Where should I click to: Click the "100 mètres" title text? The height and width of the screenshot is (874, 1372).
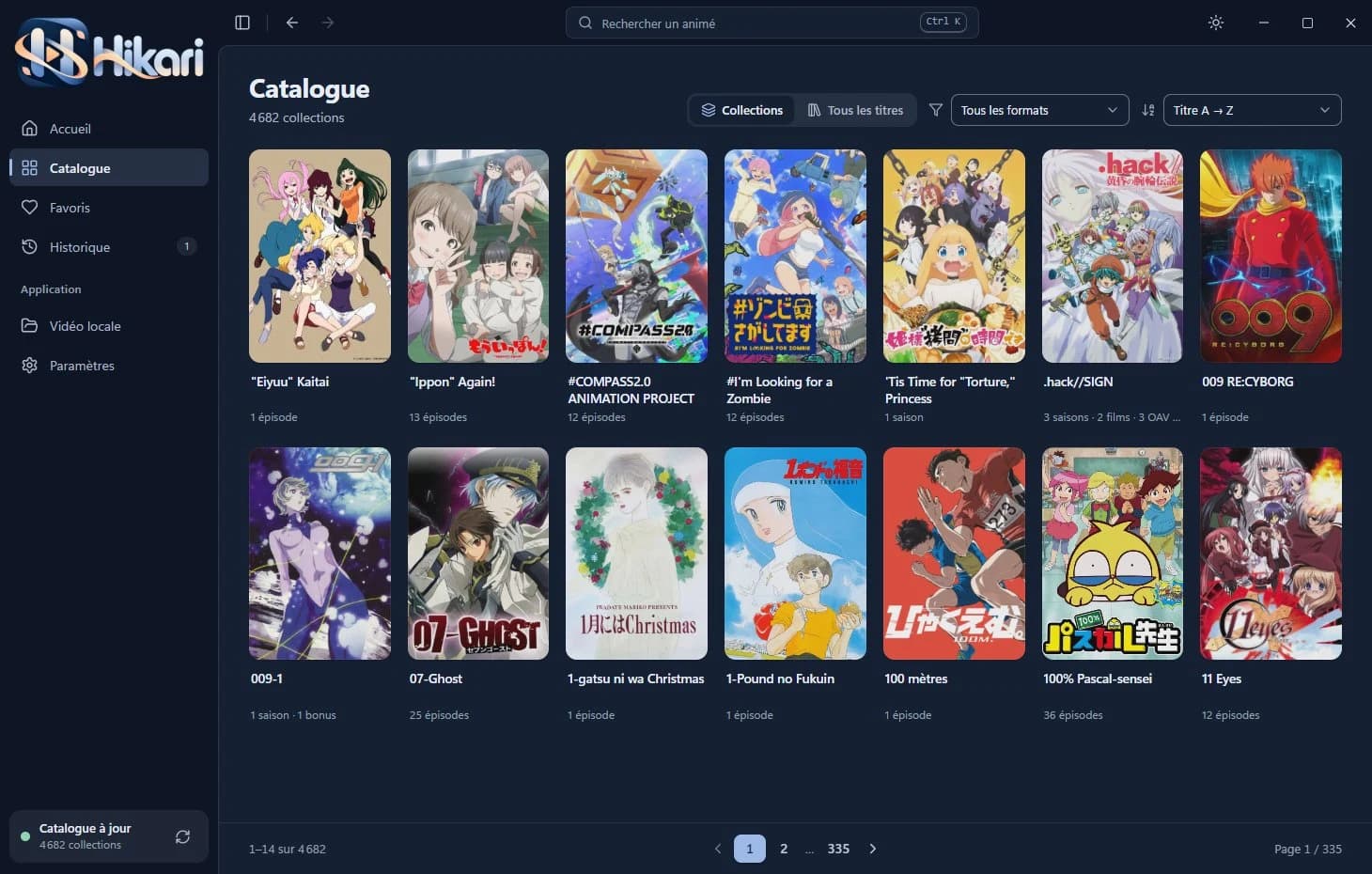[916, 679]
